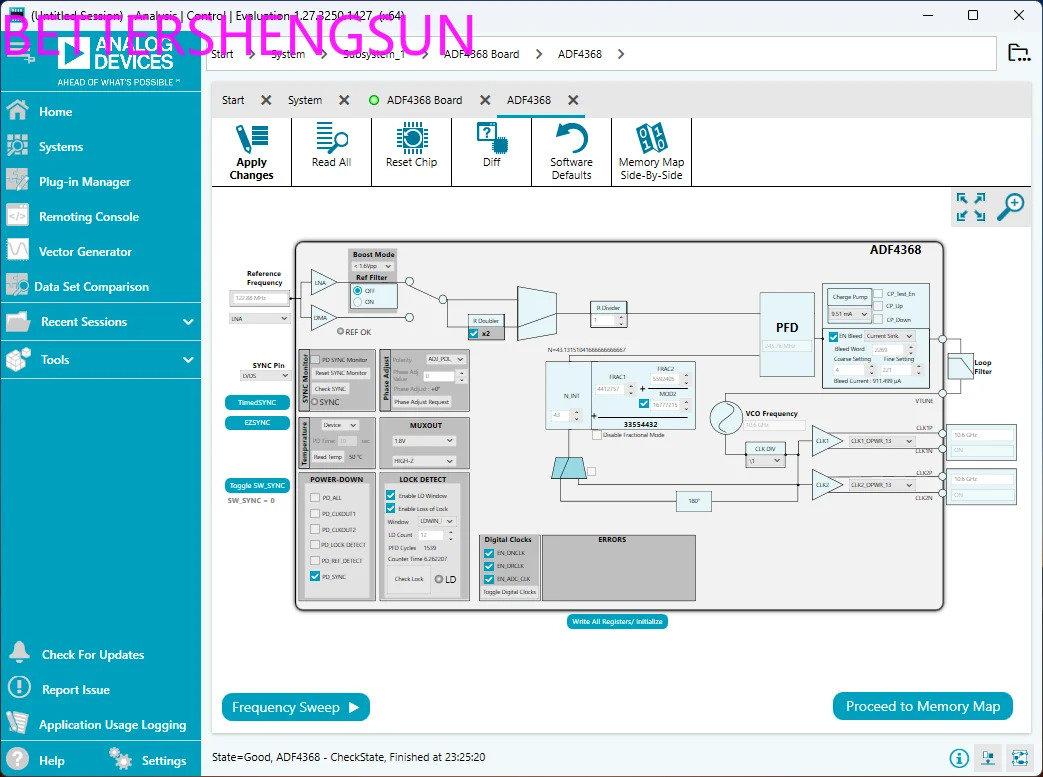Image resolution: width=1043 pixels, height=777 pixels.
Task: Open Vector Generator
Action: pos(85,251)
